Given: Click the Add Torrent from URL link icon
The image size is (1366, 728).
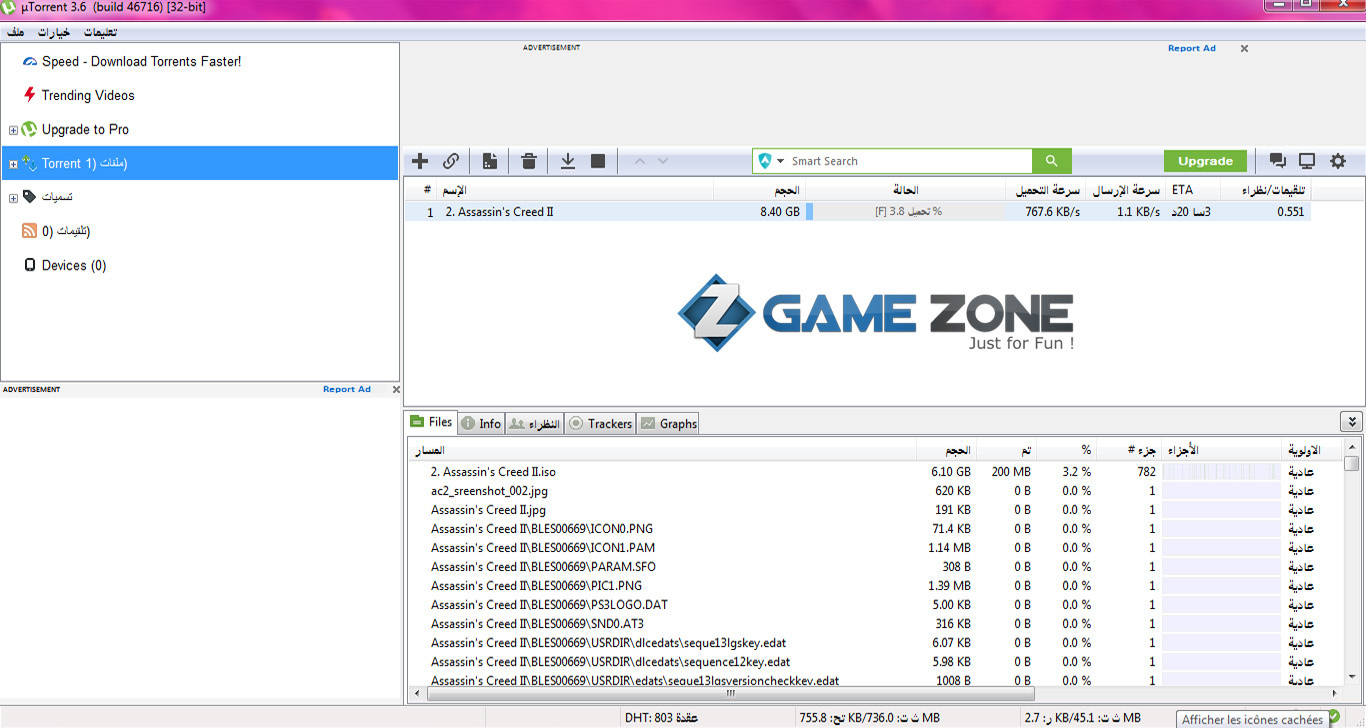Looking at the screenshot, I should tap(451, 161).
